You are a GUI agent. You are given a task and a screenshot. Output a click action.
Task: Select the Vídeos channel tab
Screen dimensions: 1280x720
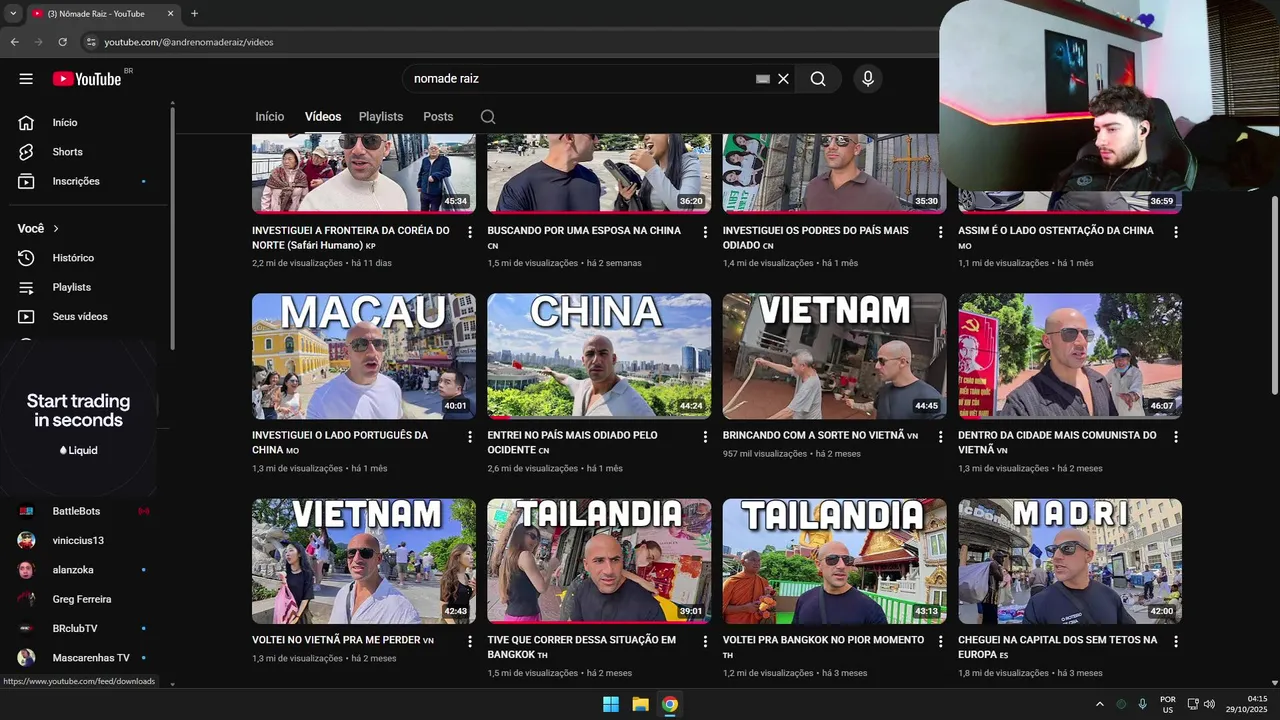[323, 117]
